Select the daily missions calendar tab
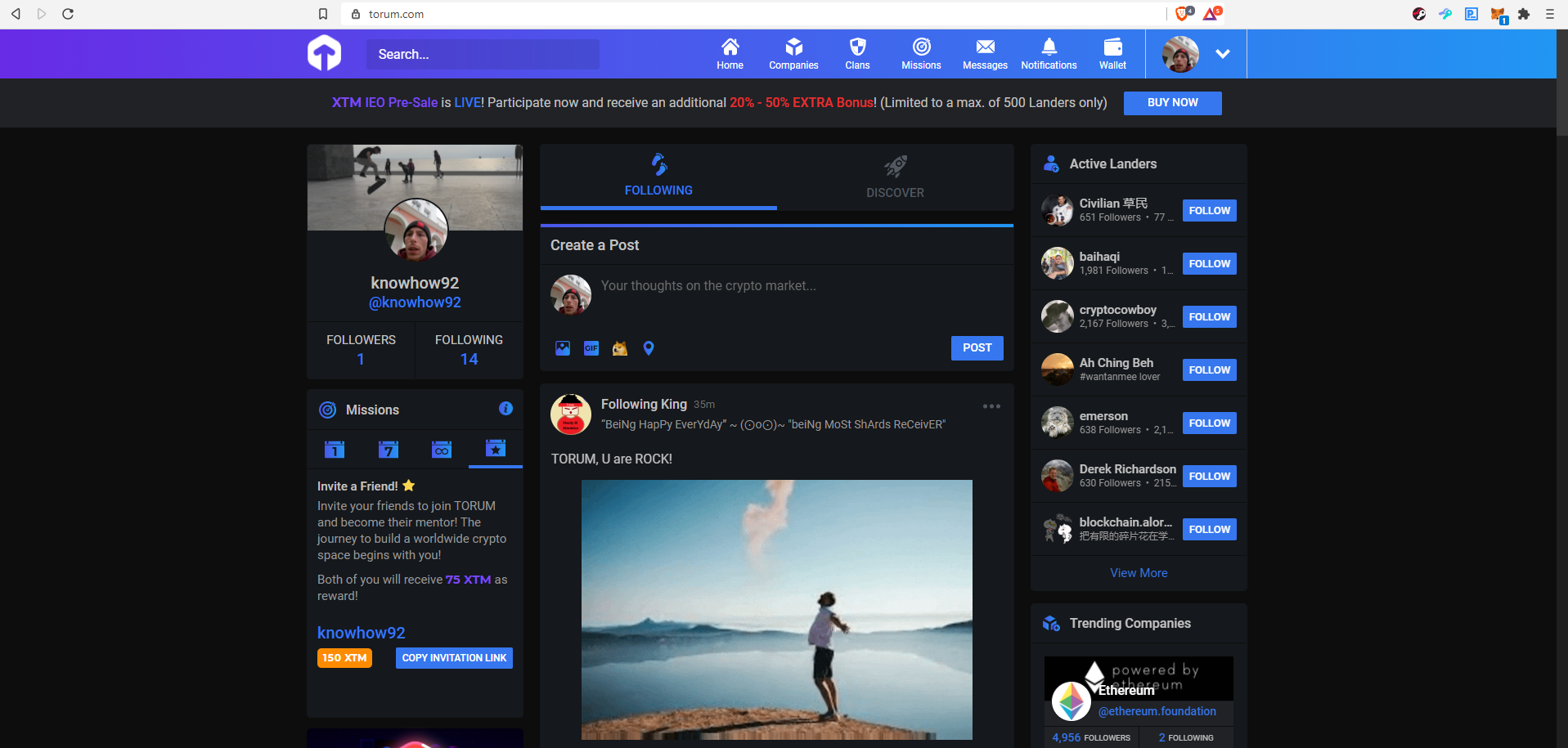Image resolution: width=1568 pixels, height=748 pixels. click(335, 449)
